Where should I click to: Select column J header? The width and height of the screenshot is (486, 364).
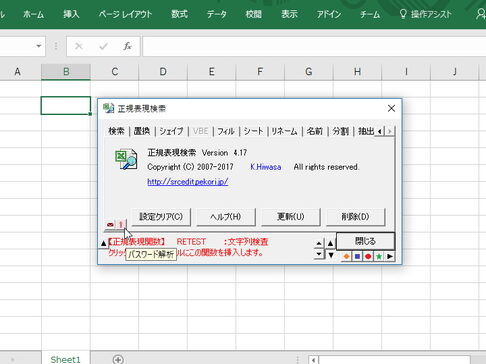455,72
